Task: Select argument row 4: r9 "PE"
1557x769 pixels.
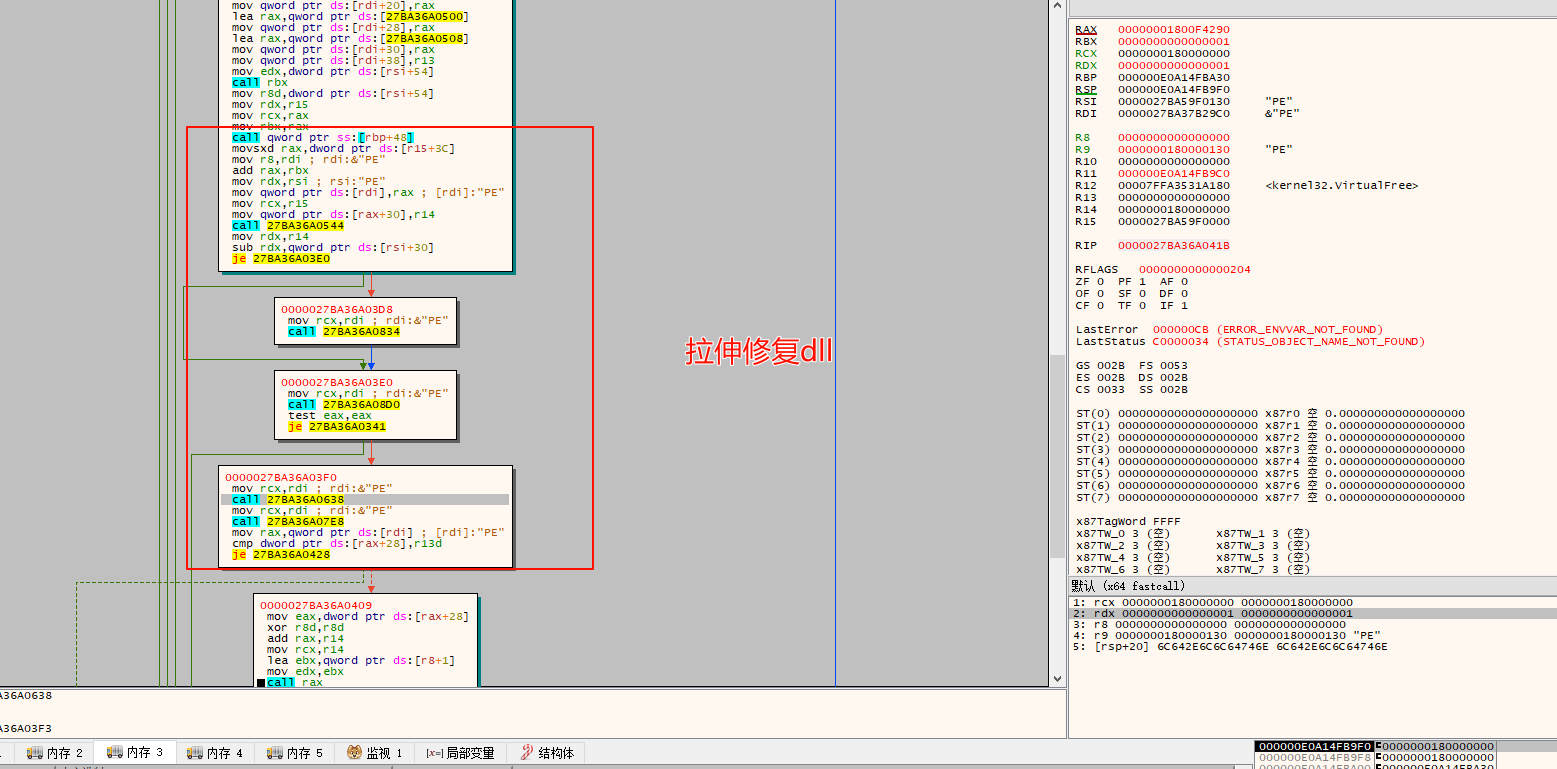Action: tap(1312, 636)
